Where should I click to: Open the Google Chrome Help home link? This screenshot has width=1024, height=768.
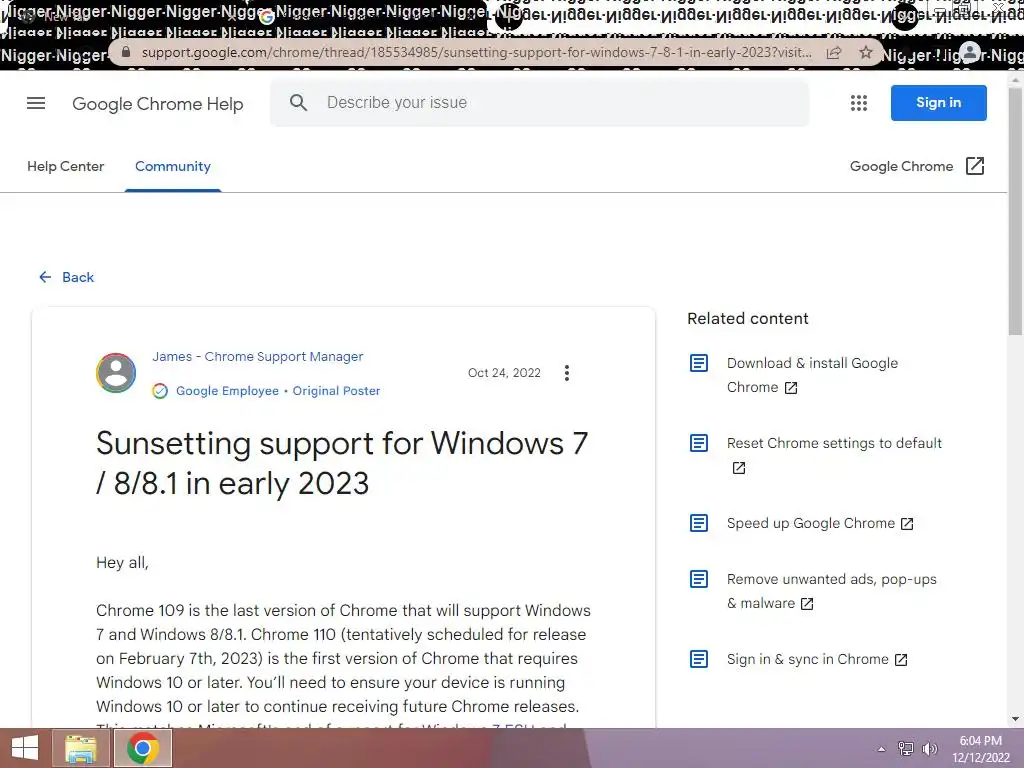click(157, 104)
